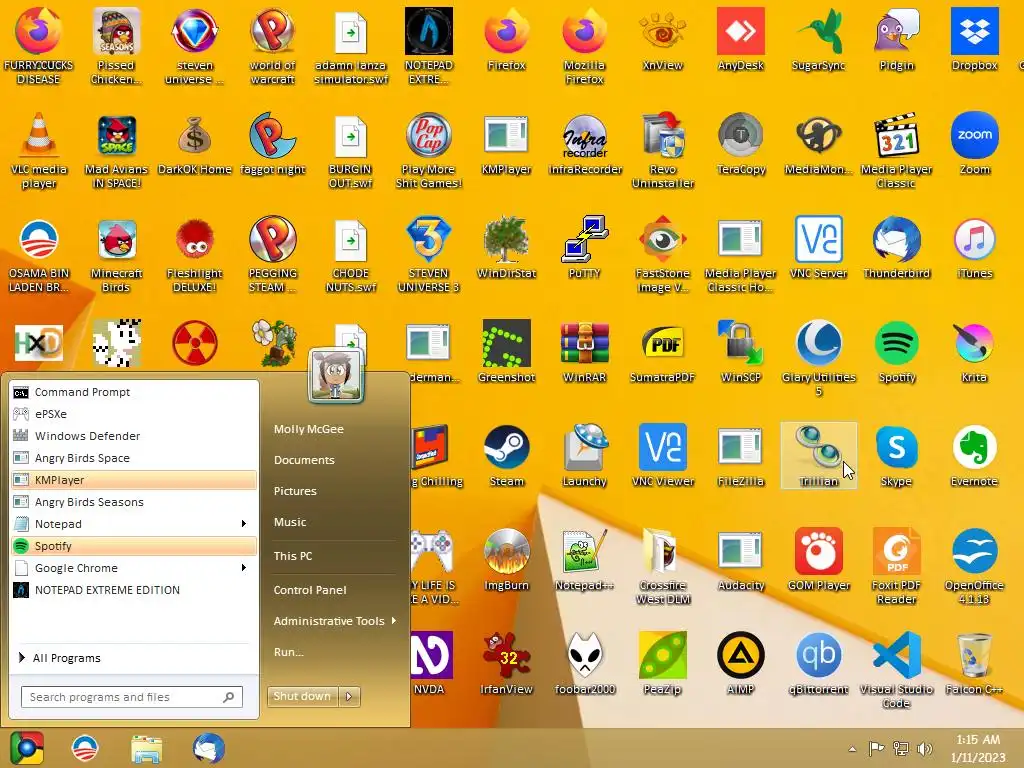Open the InfraRecorder desktop icon
Image resolution: width=1024 pixels, height=768 pixels.
[584, 144]
